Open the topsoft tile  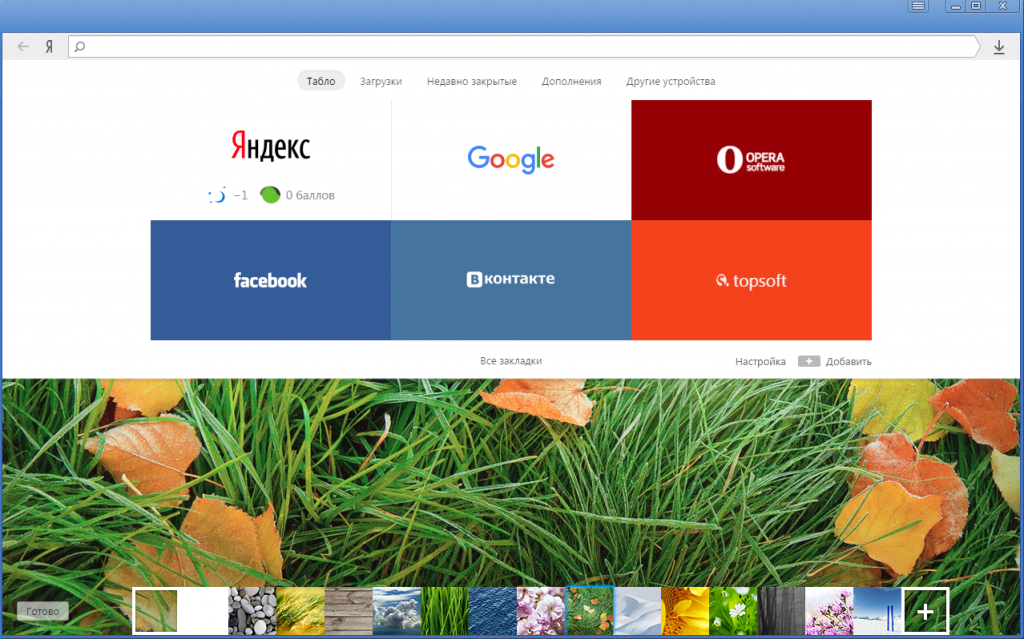pyautogui.click(x=751, y=280)
